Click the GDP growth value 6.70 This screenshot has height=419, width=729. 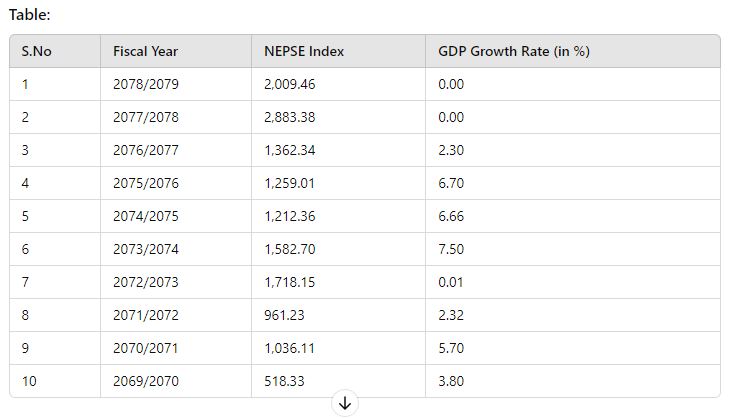pos(451,183)
